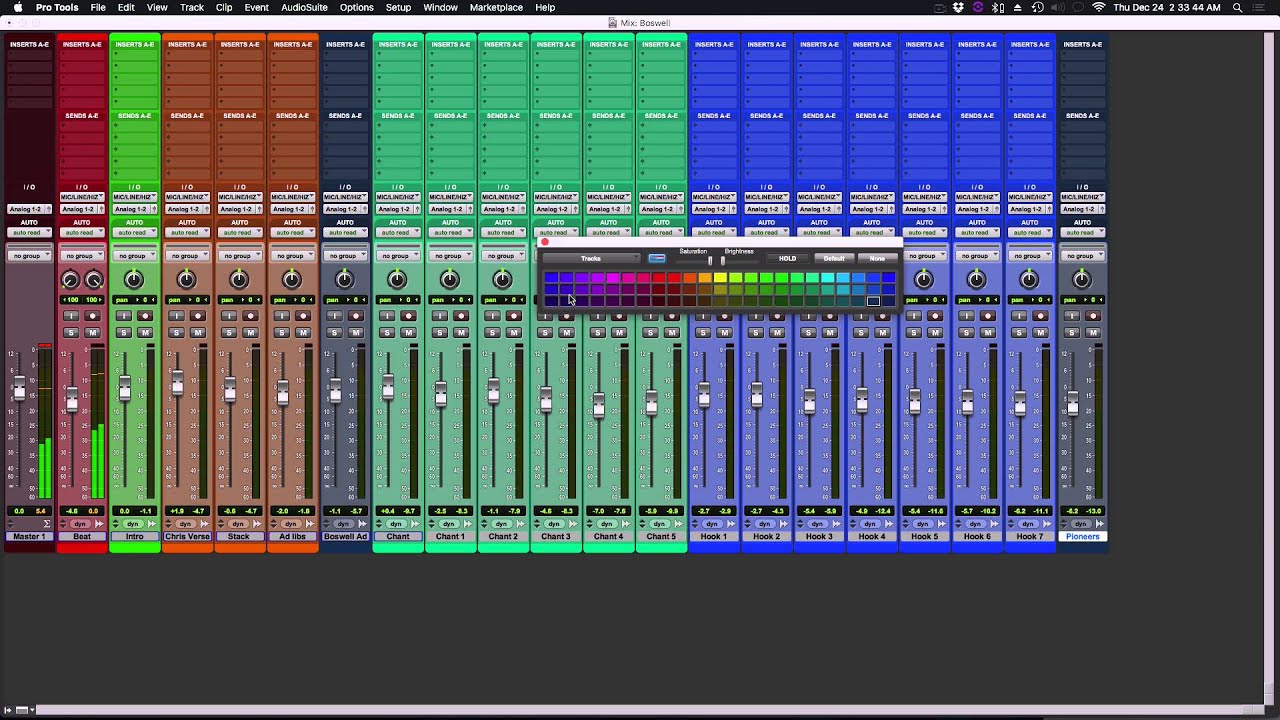The image size is (1280, 720).
Task: Open the Track menu
Action: (192, 7)
